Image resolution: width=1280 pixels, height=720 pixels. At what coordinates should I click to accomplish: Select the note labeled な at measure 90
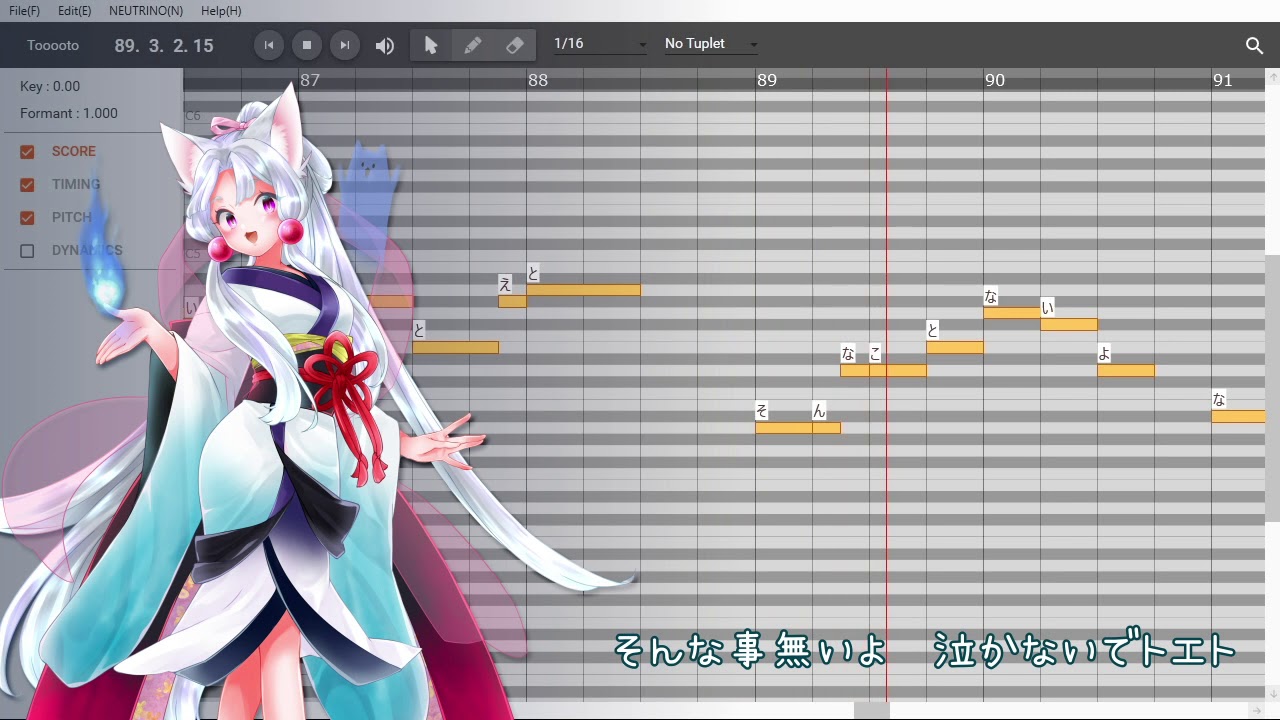click(1012, 313)
